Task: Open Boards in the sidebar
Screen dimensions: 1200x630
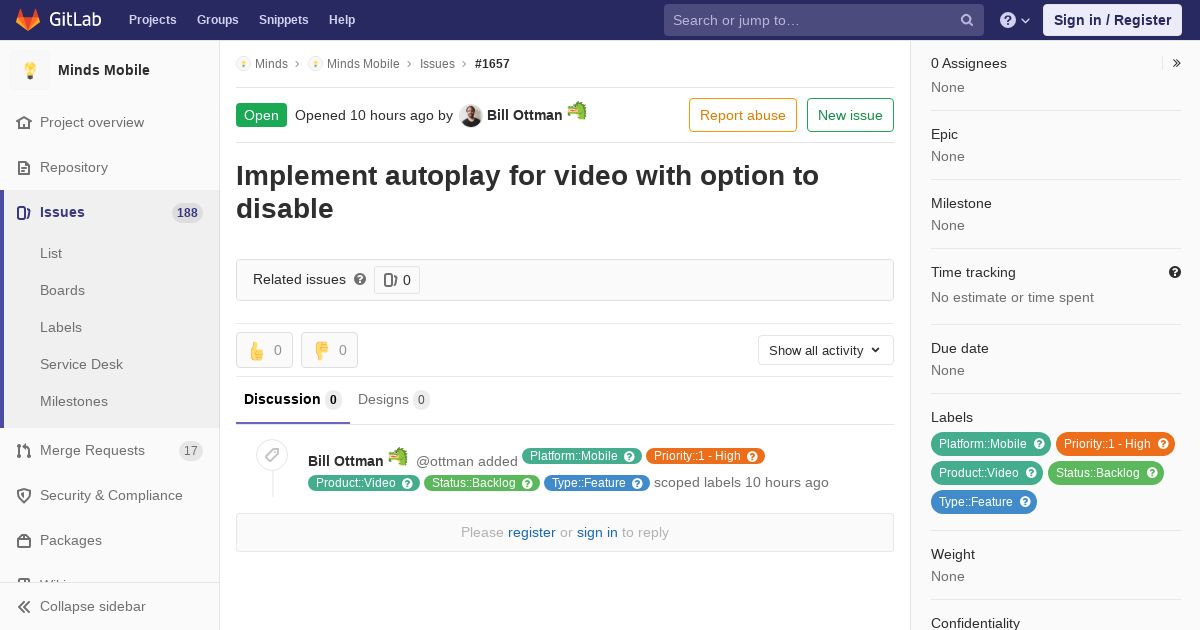Action: [x=62, y=290]
